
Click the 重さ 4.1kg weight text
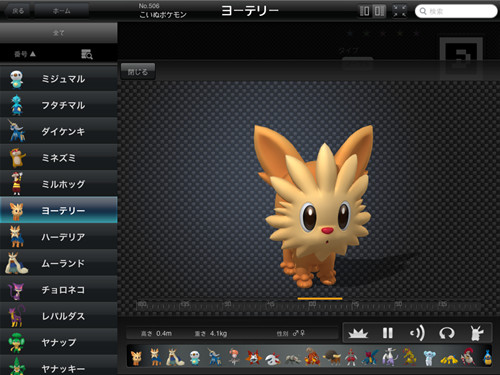pyautogui.click(x=211, y=333)
